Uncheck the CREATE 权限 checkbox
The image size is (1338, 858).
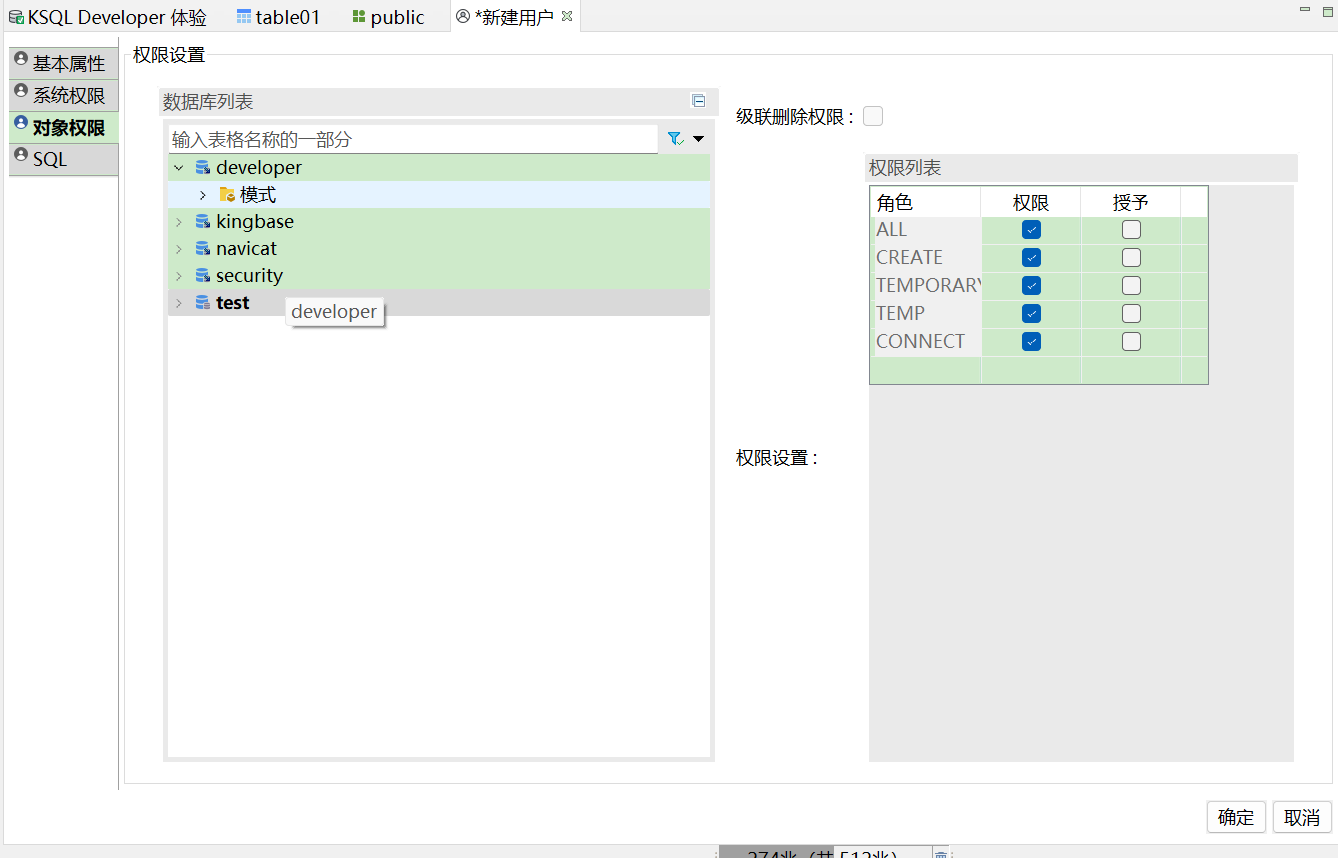click(x=1031, y=258)
